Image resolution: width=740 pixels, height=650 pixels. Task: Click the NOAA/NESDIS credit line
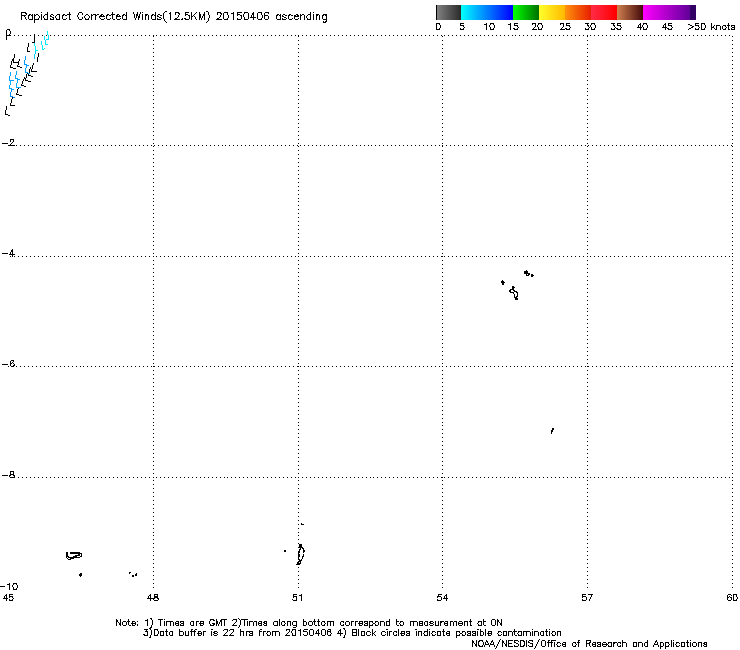(589, 644)
